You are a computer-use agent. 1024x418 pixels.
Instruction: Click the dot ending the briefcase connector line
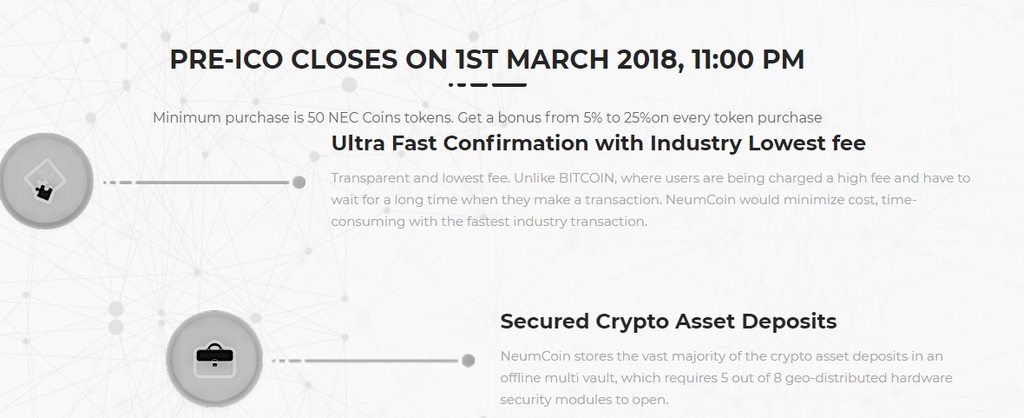(468, 361)
